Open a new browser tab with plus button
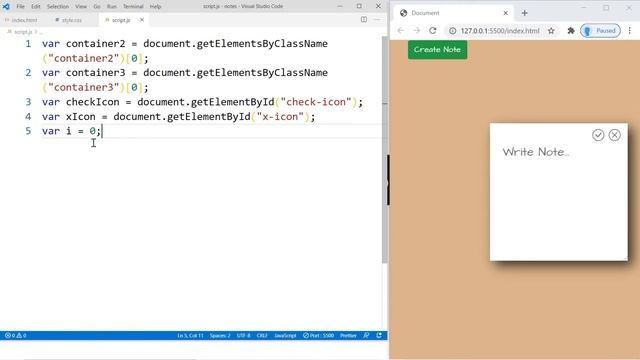This screenshot has height=360, width=640. tap(524, 13)
